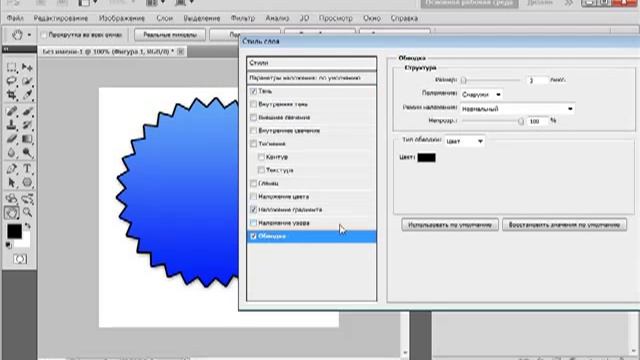The height and width of the screenshot is (360, 640).
Task: Select the Quick Selection tool
Action: pos(27,81)
